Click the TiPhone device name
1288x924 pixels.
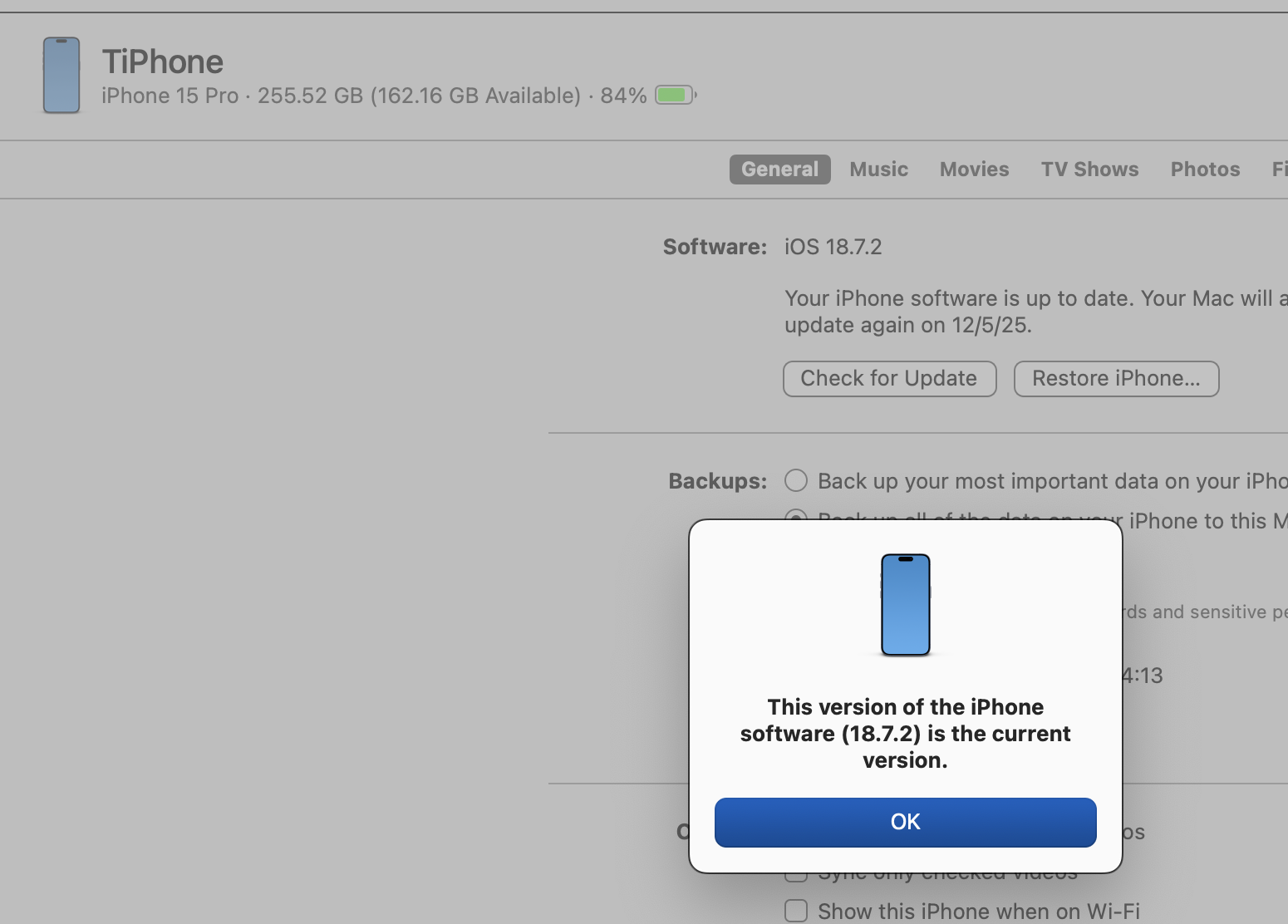163,62
